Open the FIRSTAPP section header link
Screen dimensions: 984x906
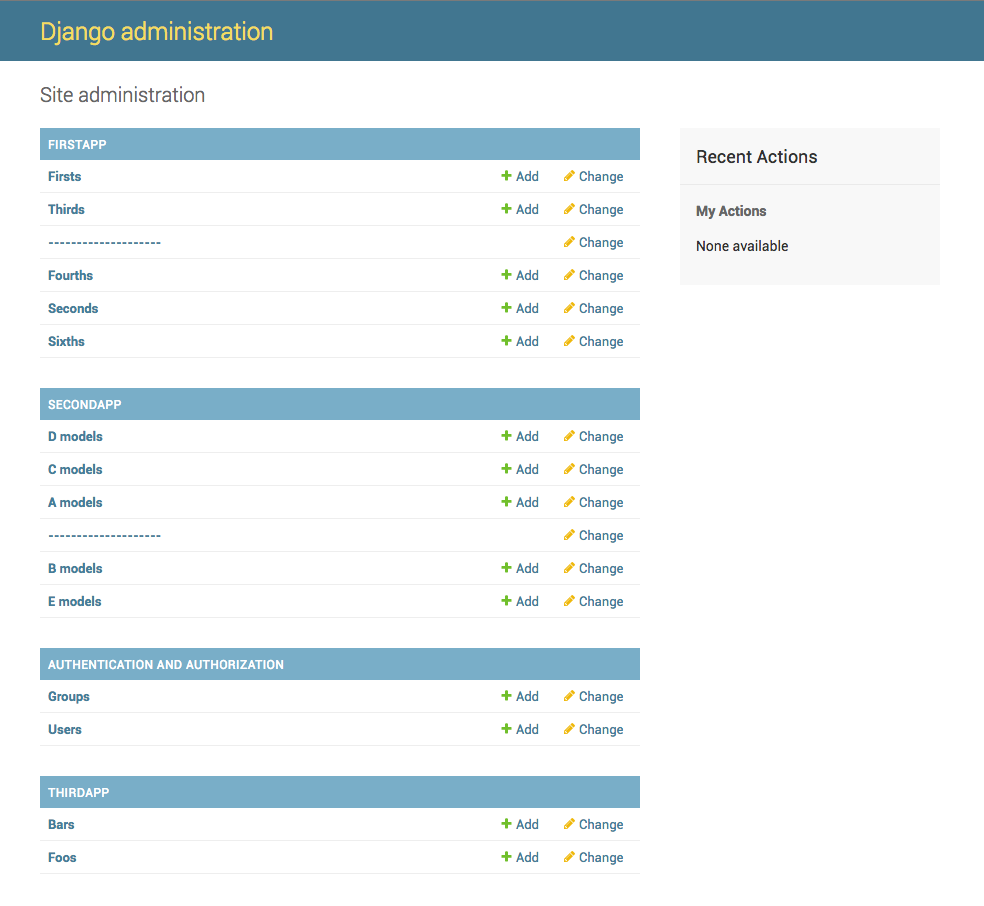[77, 144]
